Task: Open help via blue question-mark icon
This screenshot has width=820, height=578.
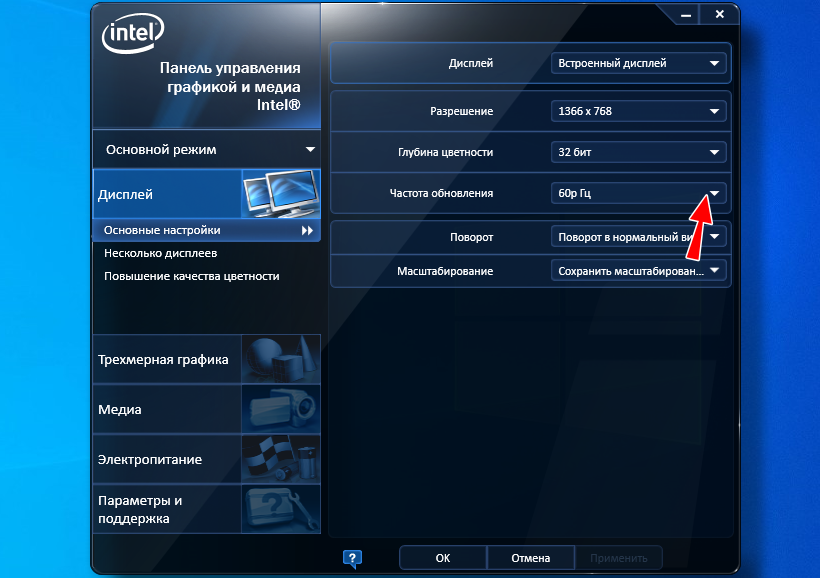Action: tap(352, 559)
